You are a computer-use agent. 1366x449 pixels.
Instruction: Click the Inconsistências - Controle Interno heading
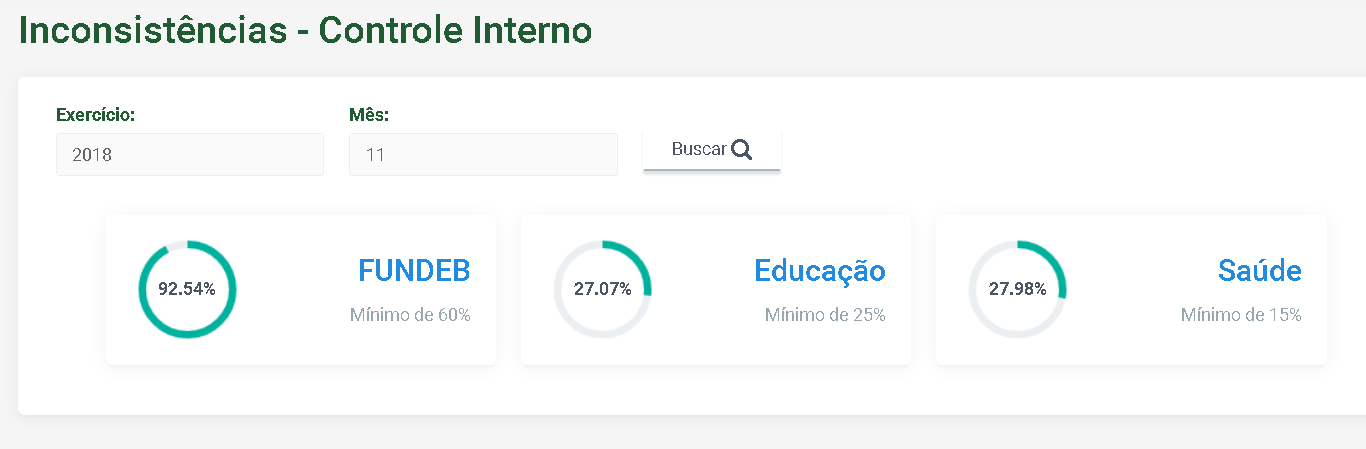click(x=306, y=30)
